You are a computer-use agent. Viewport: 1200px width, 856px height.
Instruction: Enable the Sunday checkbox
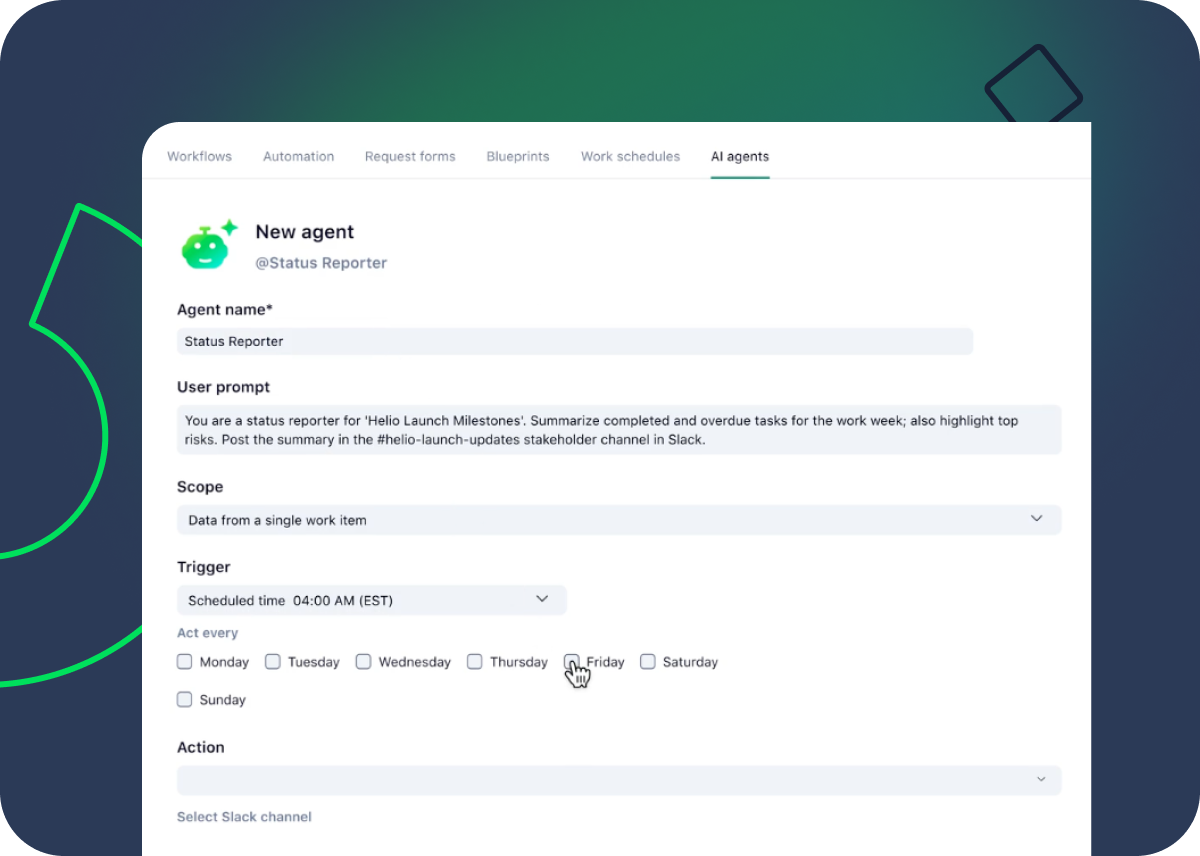click(184, 699)
